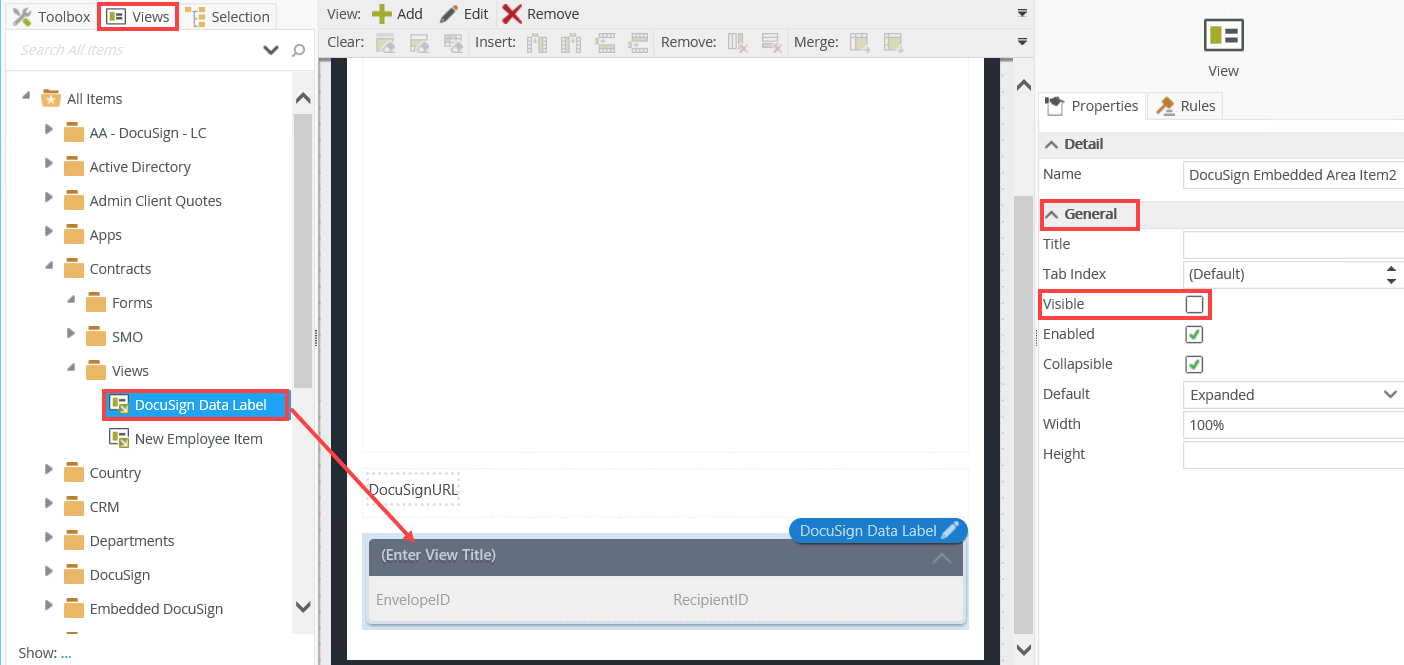Click the DocuSignURL label on canvas

tap(413, 490)
